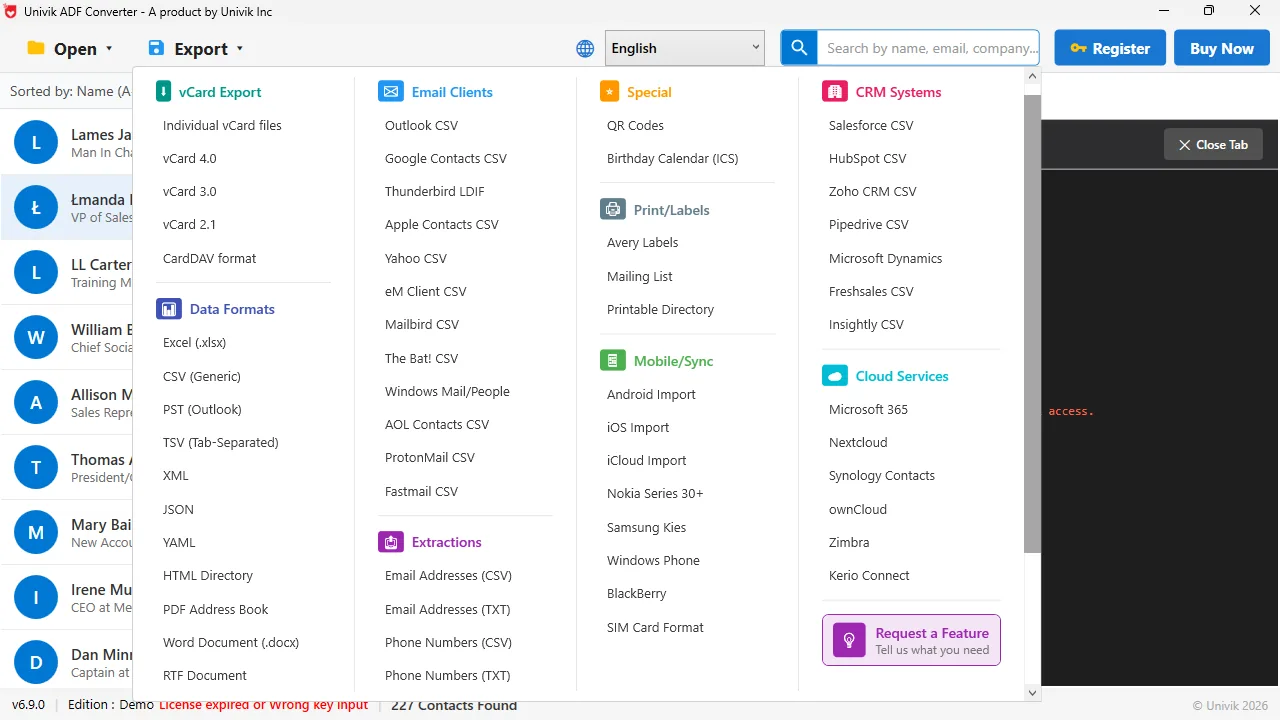Viewport: 1280px width, 720px height.
Task: Choose QR Codes export
Action: coord(635,125)
